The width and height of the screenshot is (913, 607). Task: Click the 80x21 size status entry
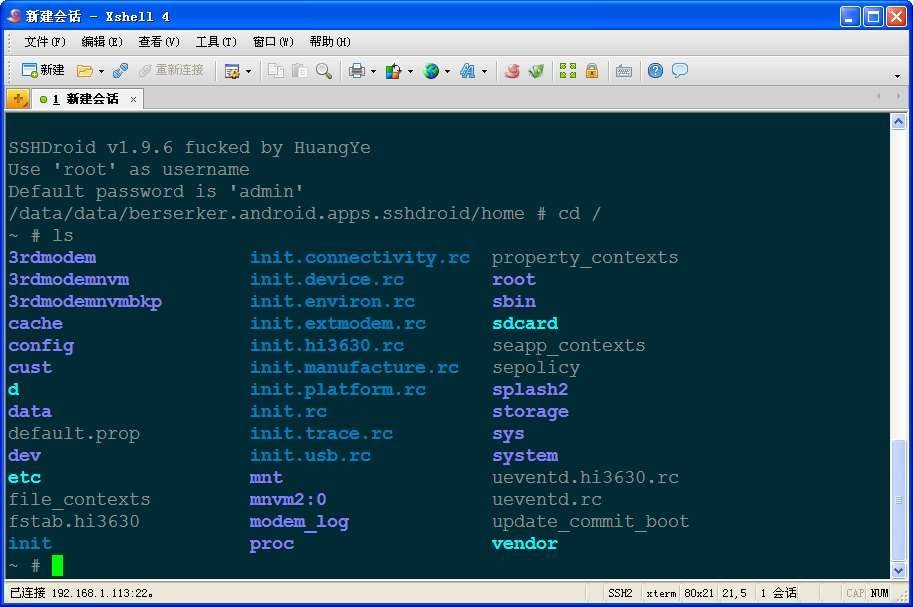pyautogui.click(x=699, y=593)
